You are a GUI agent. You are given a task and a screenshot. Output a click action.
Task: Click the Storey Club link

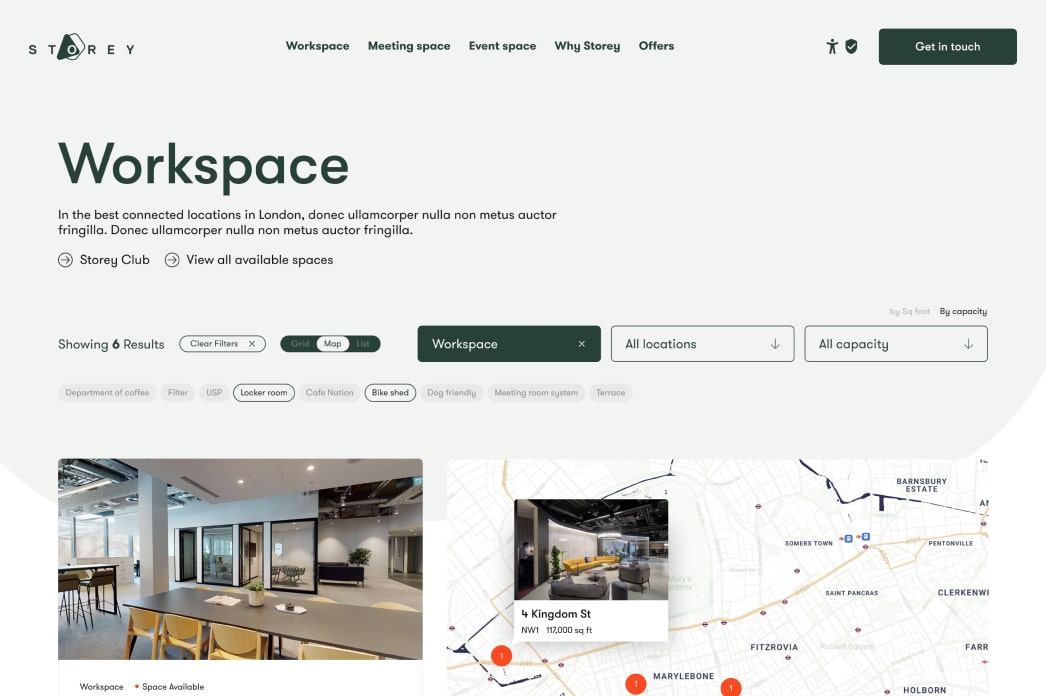pyautogui.click(x=114, y=259)
